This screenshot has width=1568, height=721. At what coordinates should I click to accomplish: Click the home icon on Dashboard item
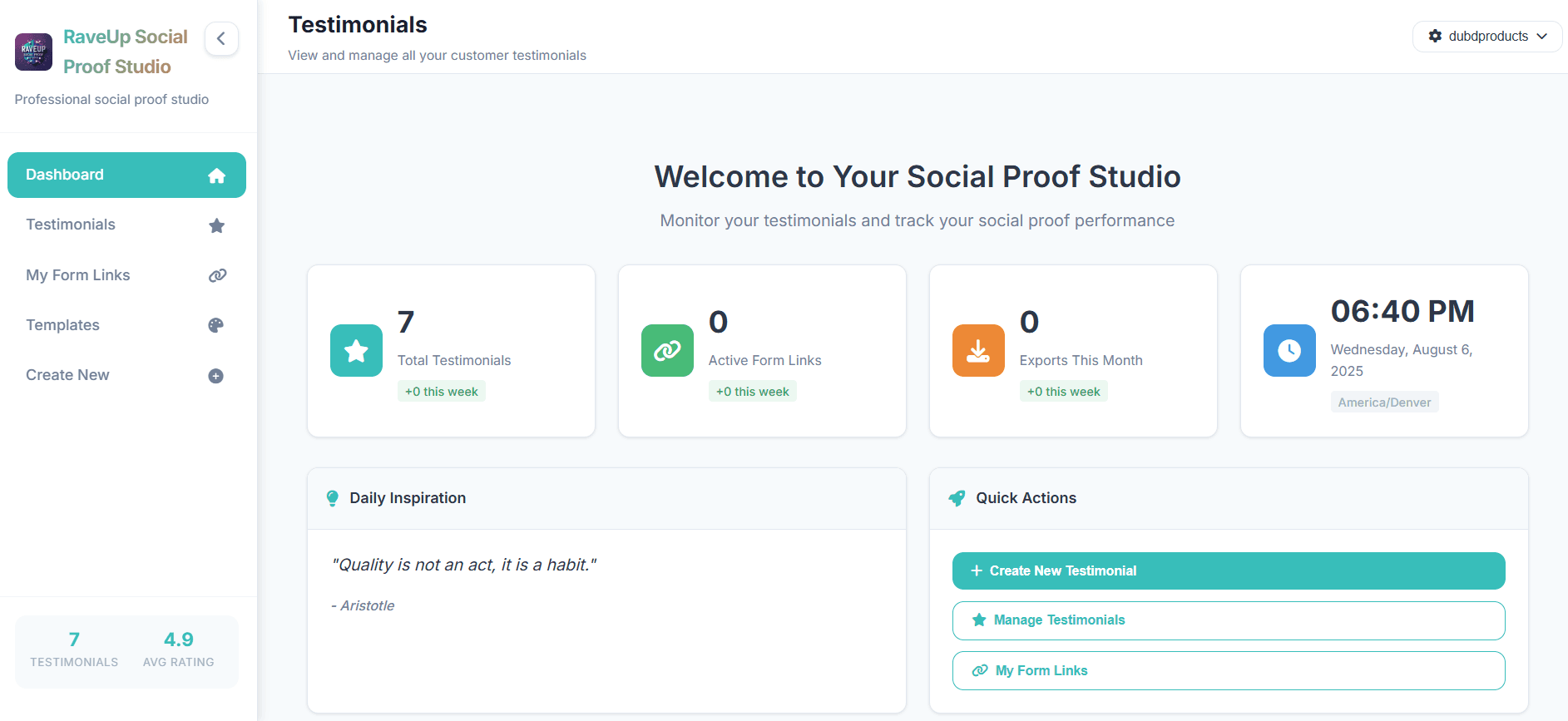[x=216, y=175]
